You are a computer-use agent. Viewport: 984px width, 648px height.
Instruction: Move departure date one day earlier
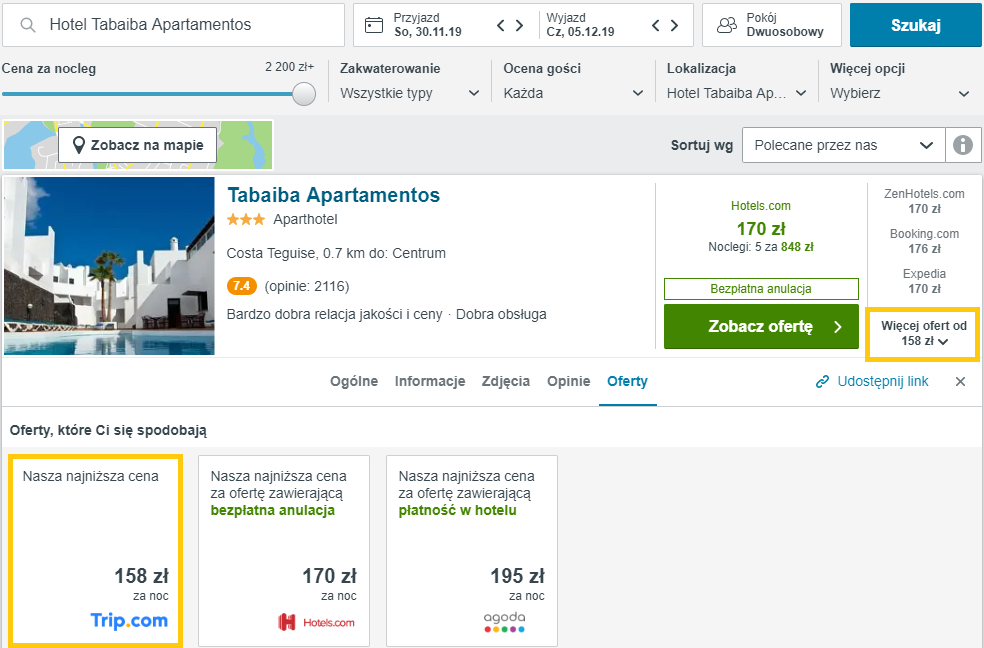[x=656, y=25]
